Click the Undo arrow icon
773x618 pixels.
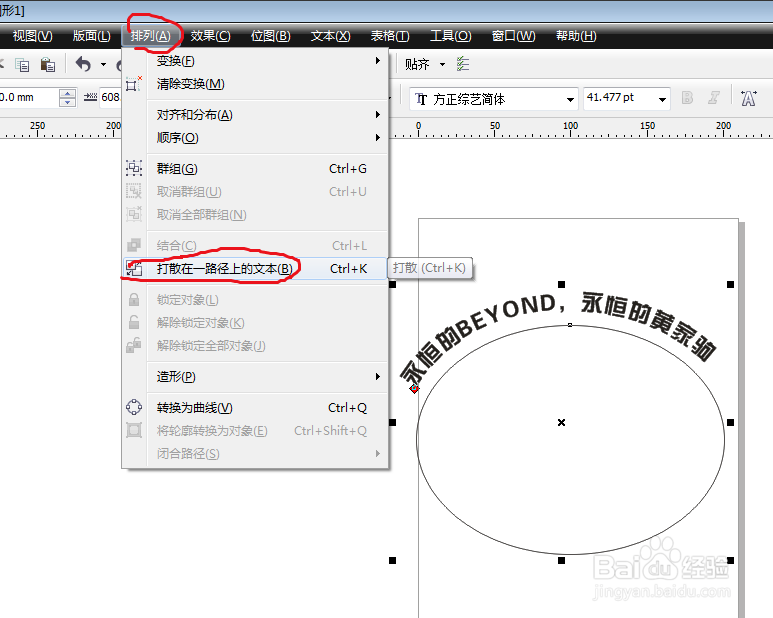(83, 64)
